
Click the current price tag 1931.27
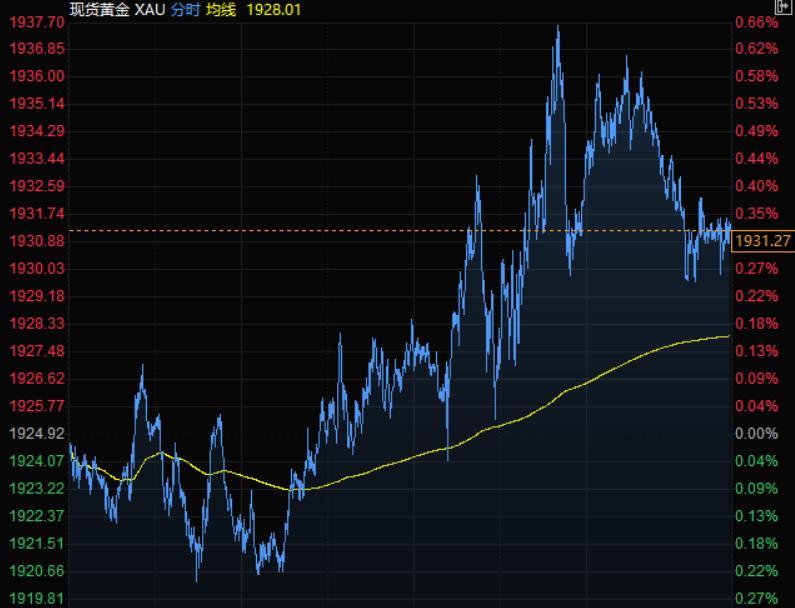point(762,241)
